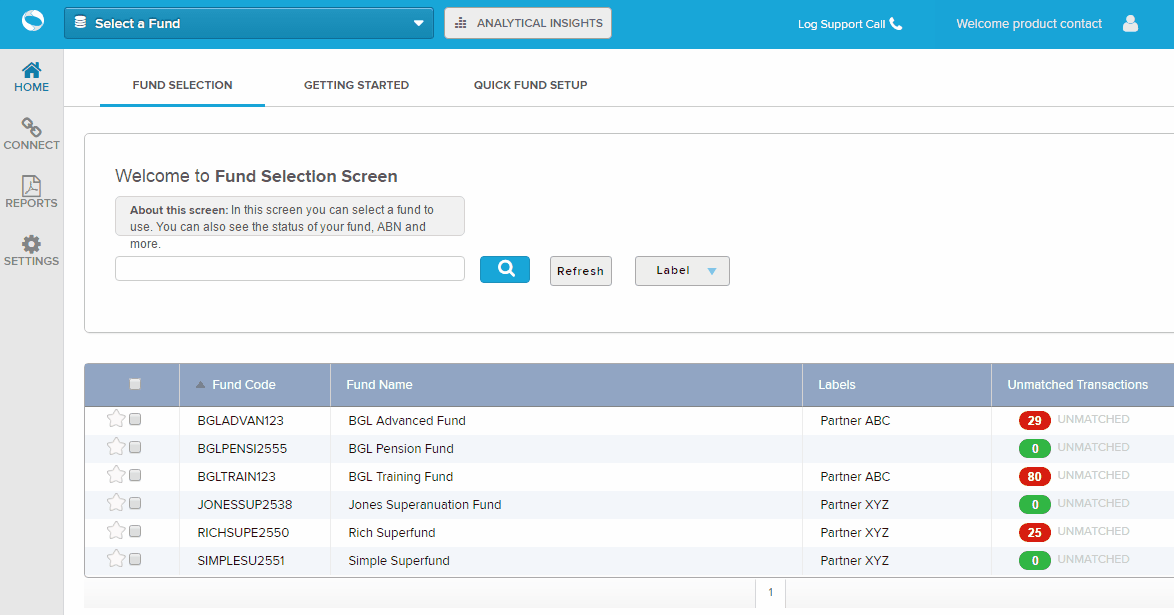Click the Home icon in sidebar
The width and height of the screenshot is (1174, 615).
[x=32, y=71]
